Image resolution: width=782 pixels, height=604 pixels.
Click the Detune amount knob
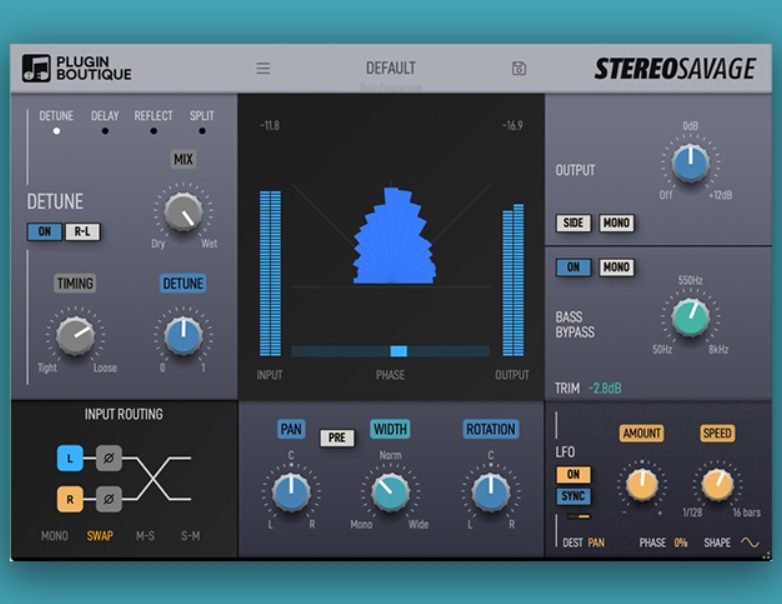coord(183,336)
